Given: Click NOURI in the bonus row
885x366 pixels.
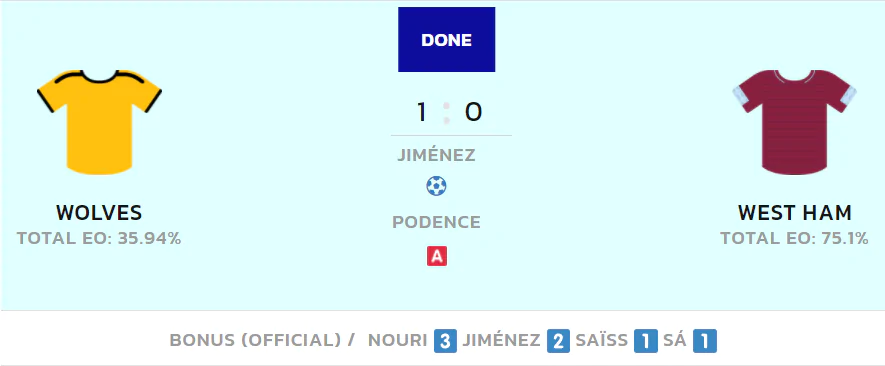Looking at the screenshot, I should [x=397, y=341].
